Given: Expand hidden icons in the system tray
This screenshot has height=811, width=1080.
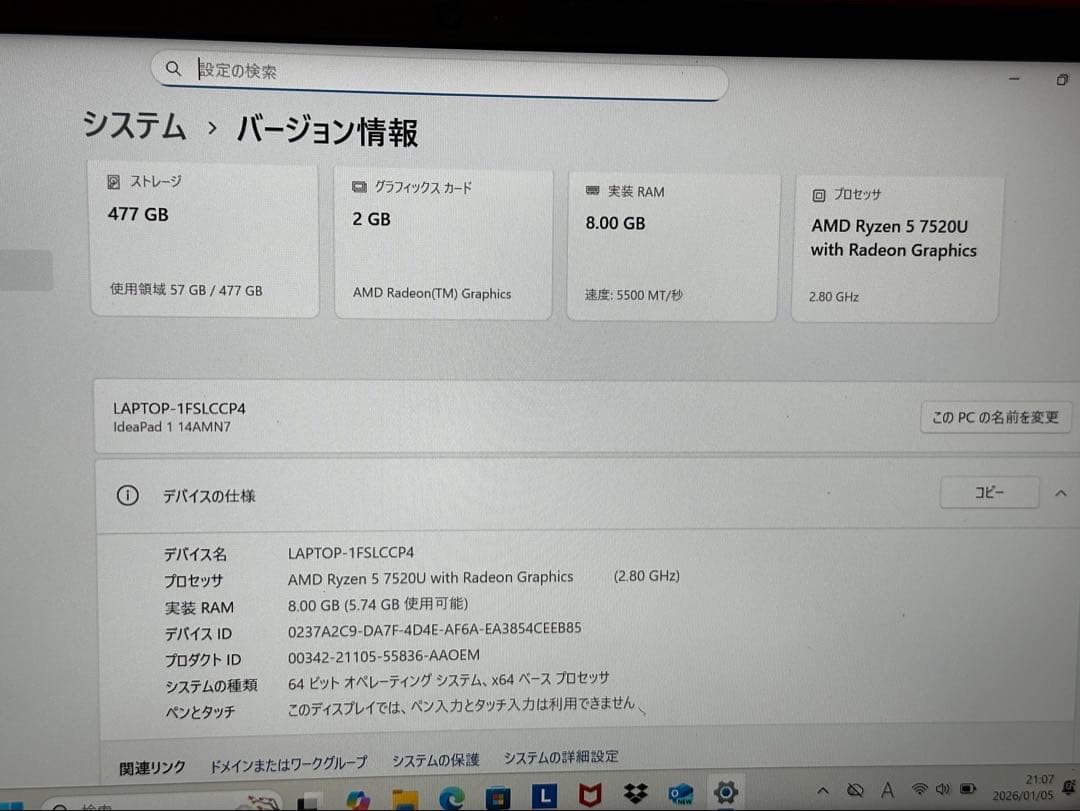Looking at the screenshot, I should pos(823,789).
